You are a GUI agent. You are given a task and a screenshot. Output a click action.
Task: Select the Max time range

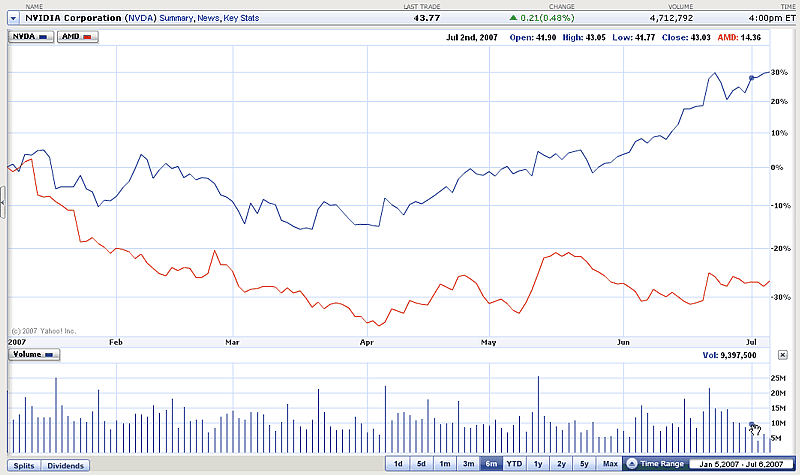[610, 464]
